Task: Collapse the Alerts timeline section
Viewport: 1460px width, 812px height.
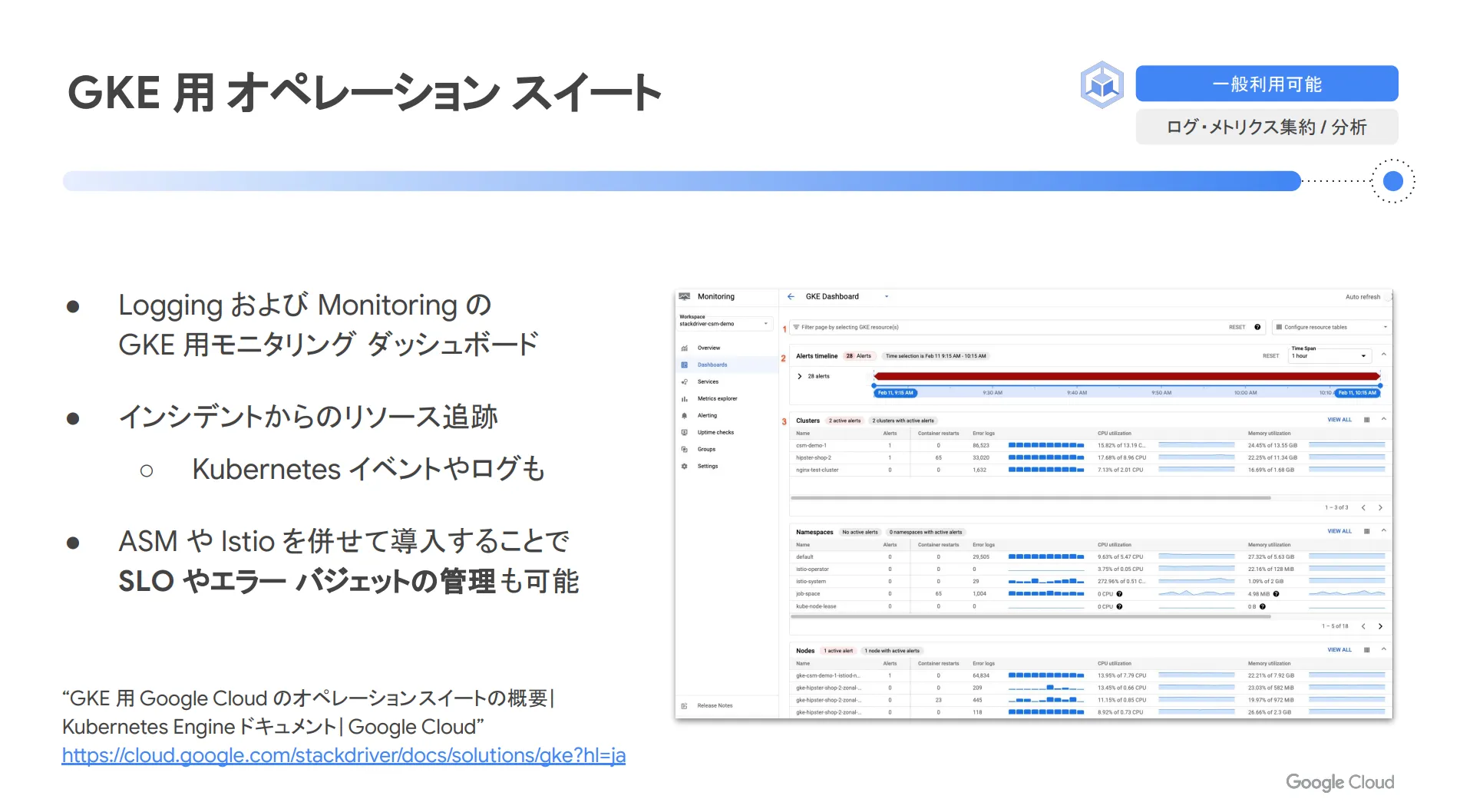Action: tap(1383, 355)
